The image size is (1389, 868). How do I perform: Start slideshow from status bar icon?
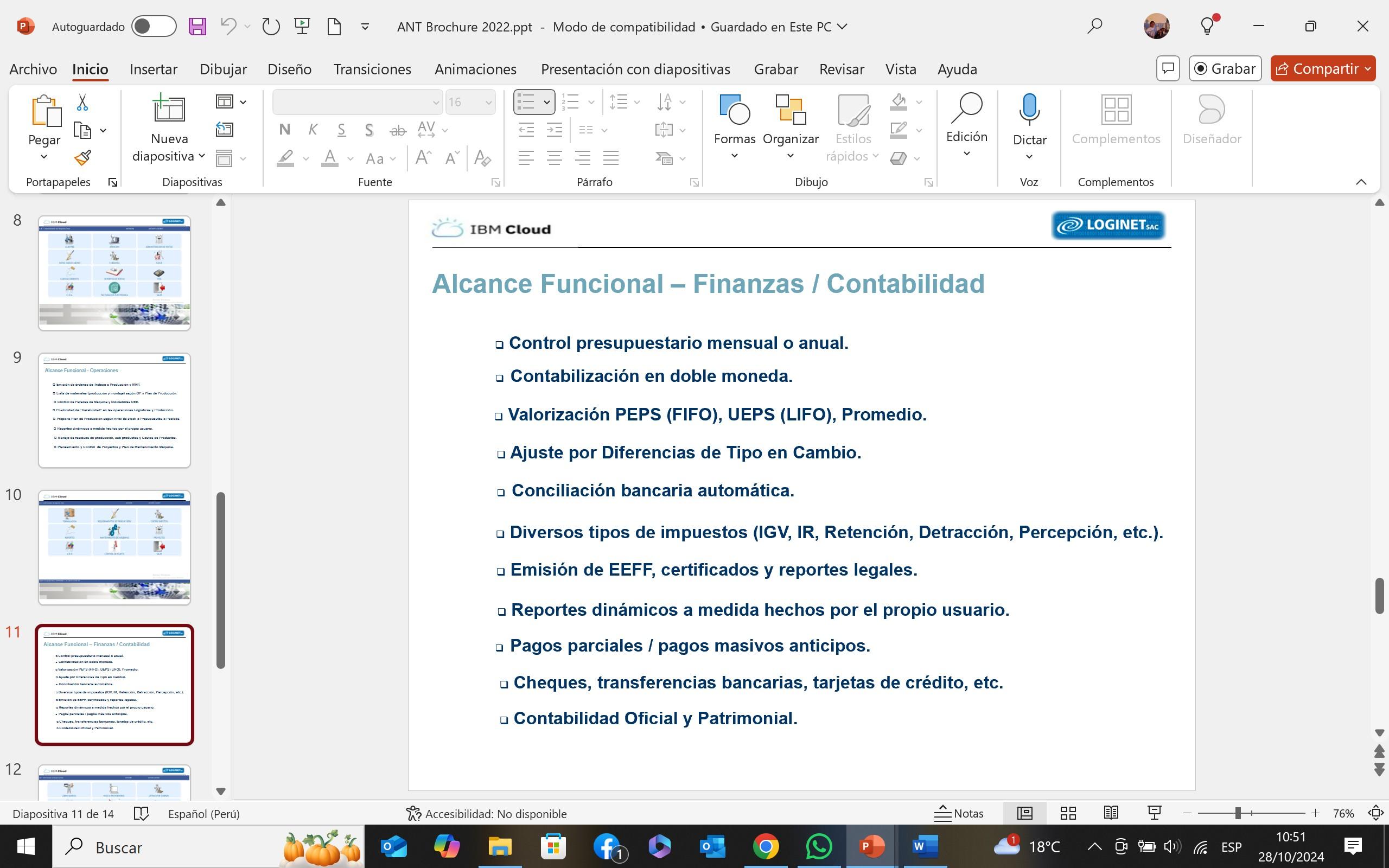pos(1154,813)
